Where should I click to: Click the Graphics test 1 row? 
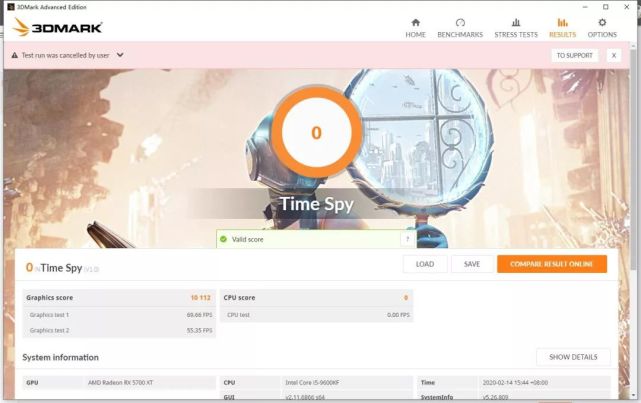(x=119, y=315)
